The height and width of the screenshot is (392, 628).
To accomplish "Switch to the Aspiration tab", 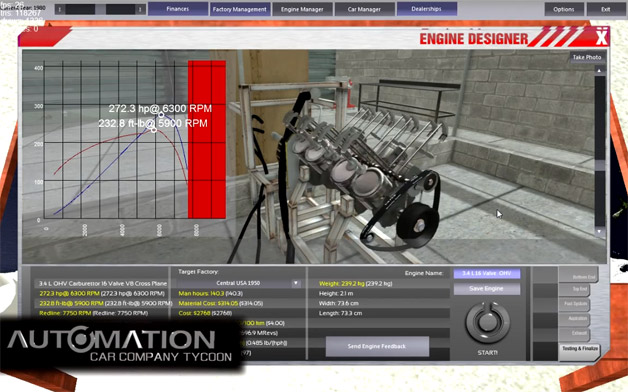I will pyautogui.click(x=575, y=319).
